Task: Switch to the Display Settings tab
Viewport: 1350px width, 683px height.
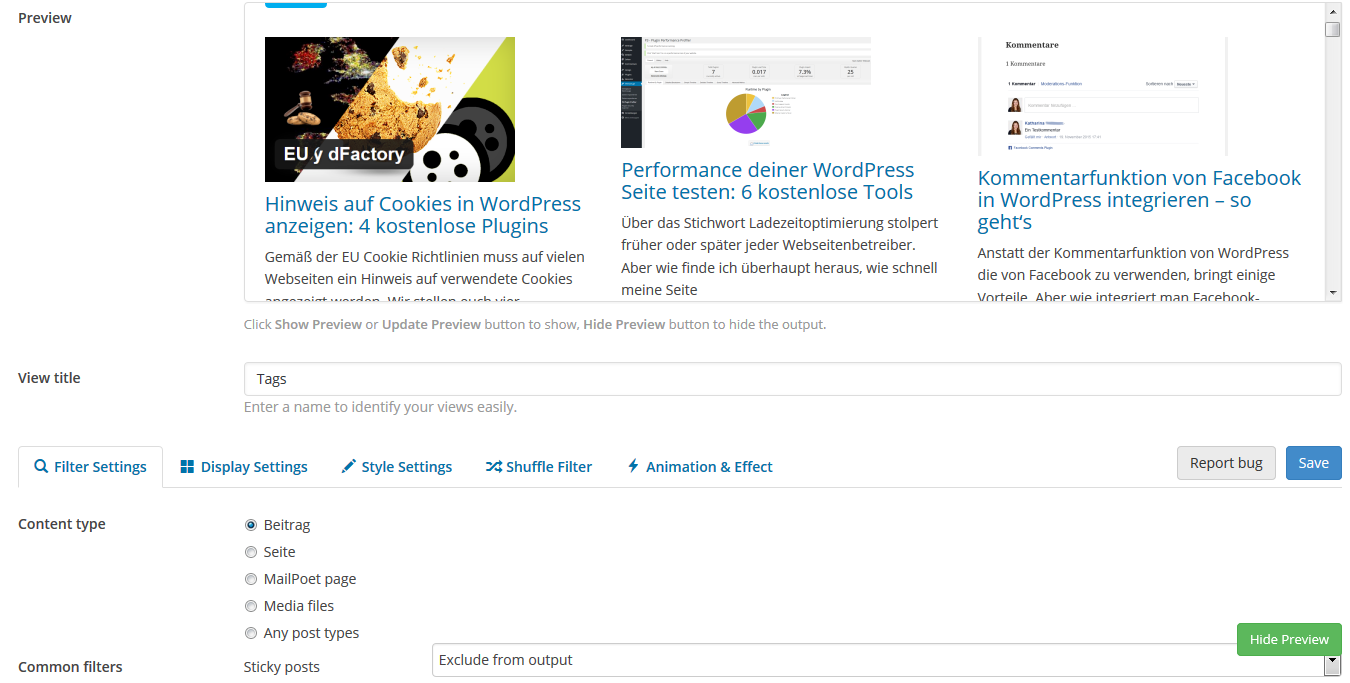Action: (x=244, y=467)
